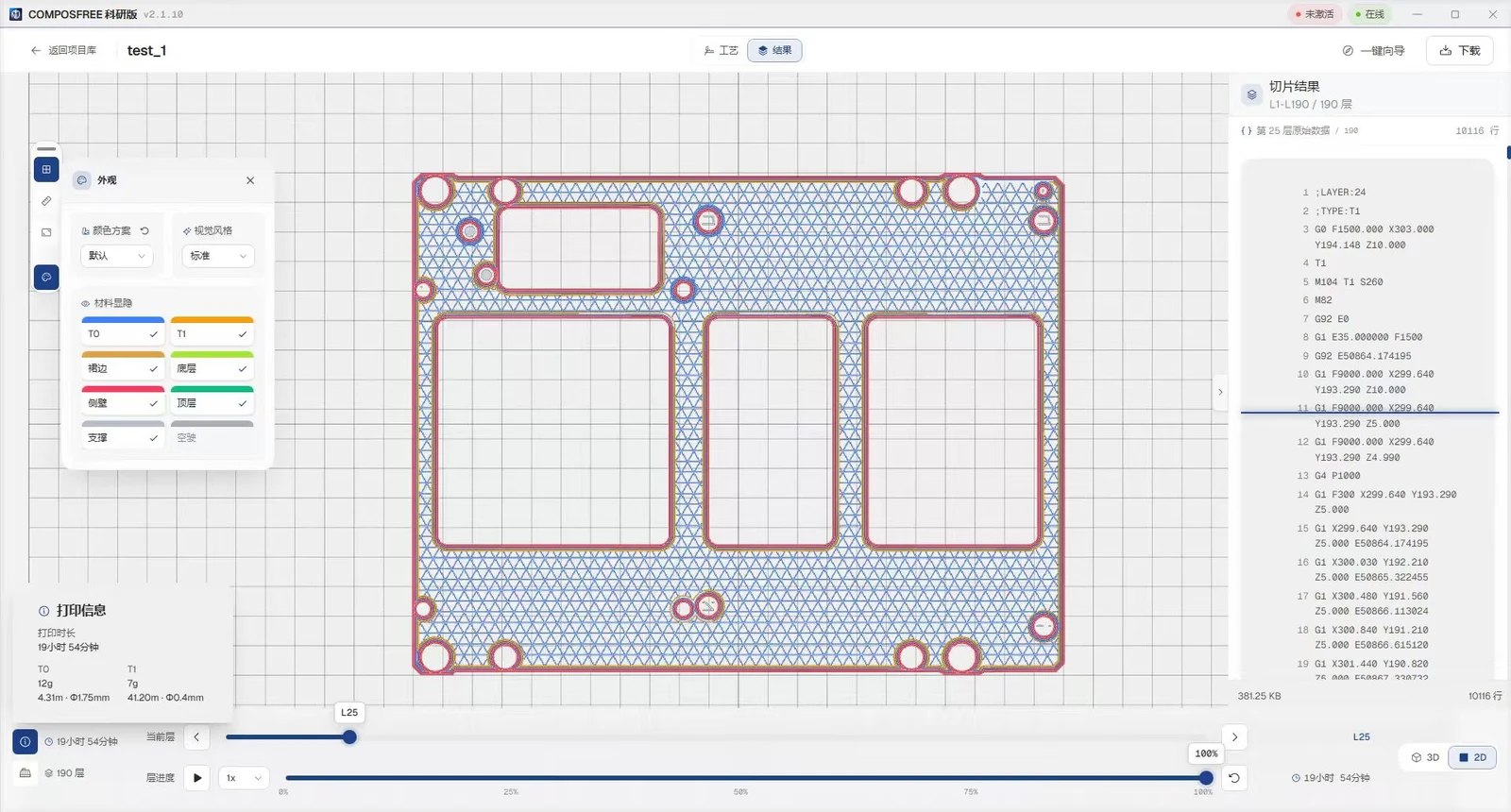Close the 外观 appearance panel
The image size is (1511, 812).
click(250, 180)
